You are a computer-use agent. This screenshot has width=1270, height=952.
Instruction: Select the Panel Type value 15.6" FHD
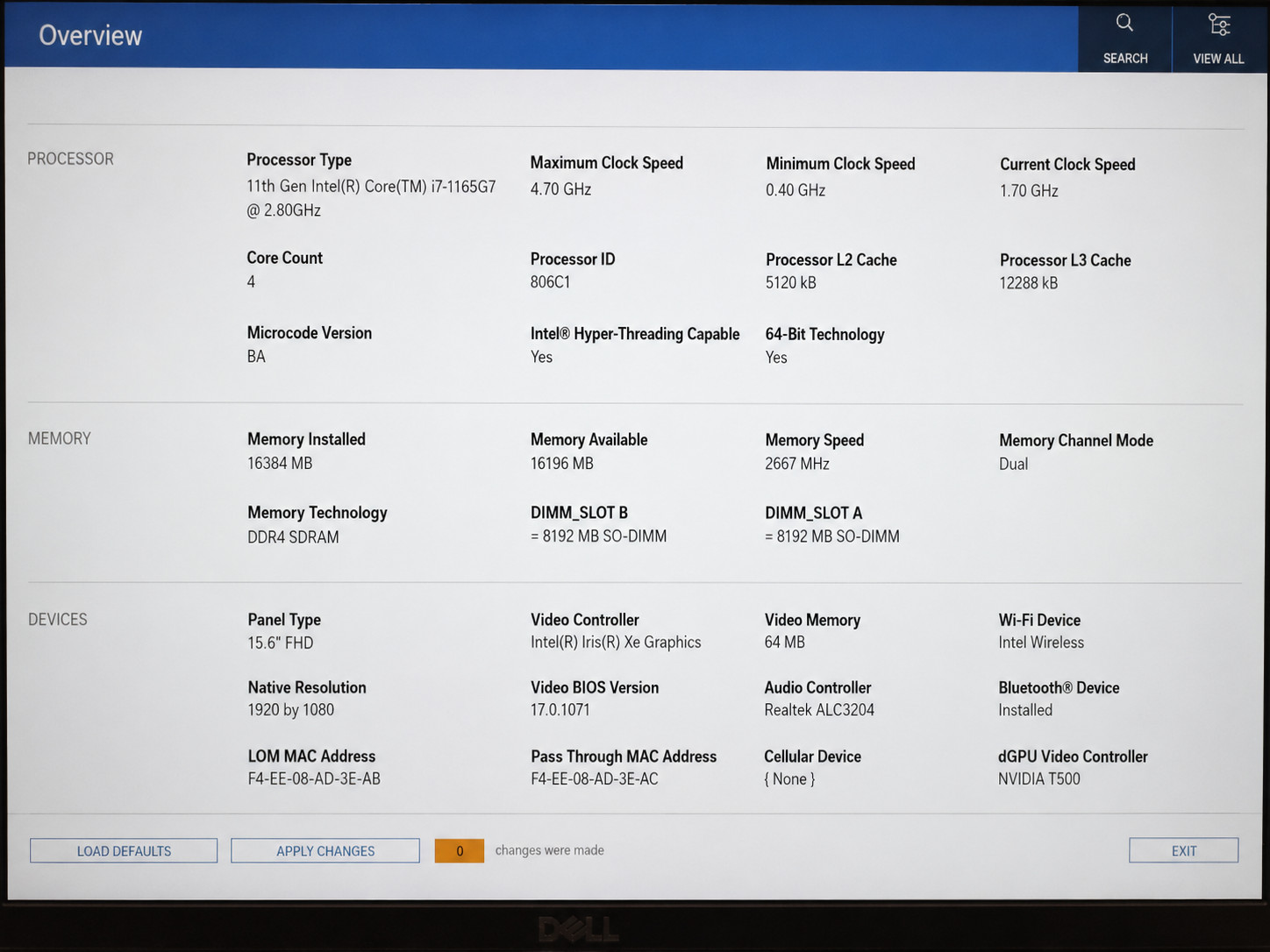coord(280,643)
